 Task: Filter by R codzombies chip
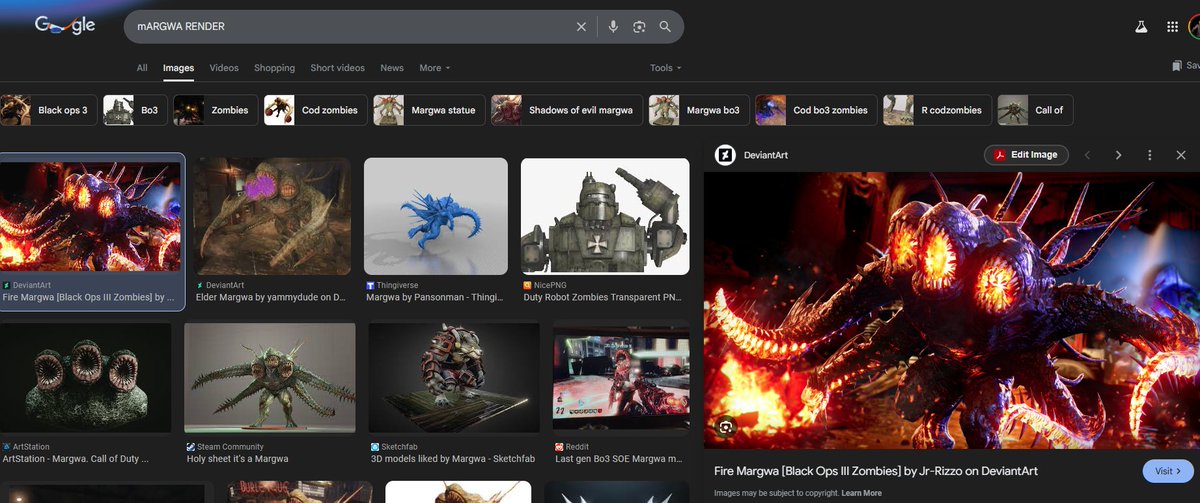pyautogui.click(x=937, y=110)
